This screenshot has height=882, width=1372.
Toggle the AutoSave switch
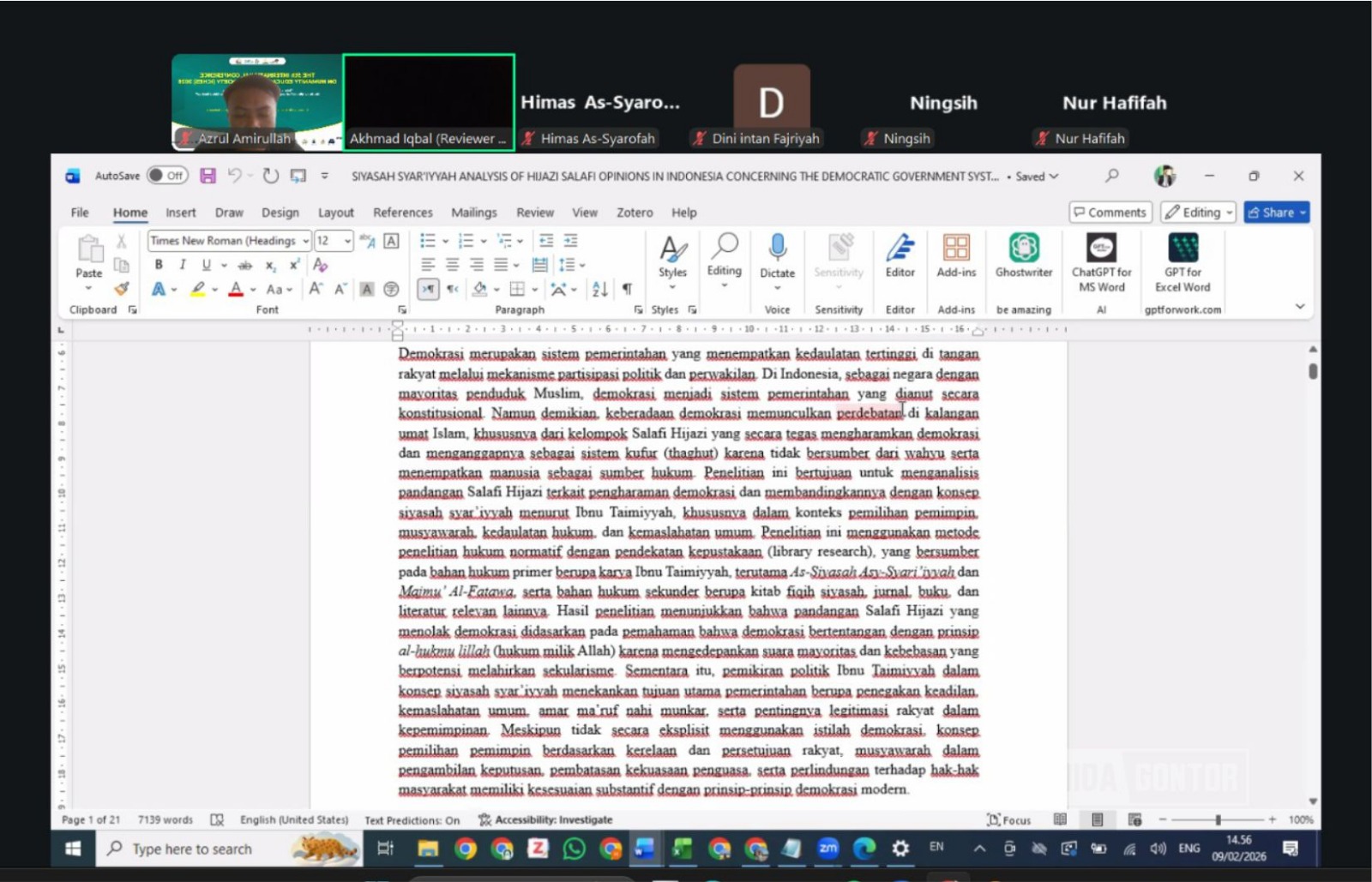pyautogui.click(x=166, y=176)
